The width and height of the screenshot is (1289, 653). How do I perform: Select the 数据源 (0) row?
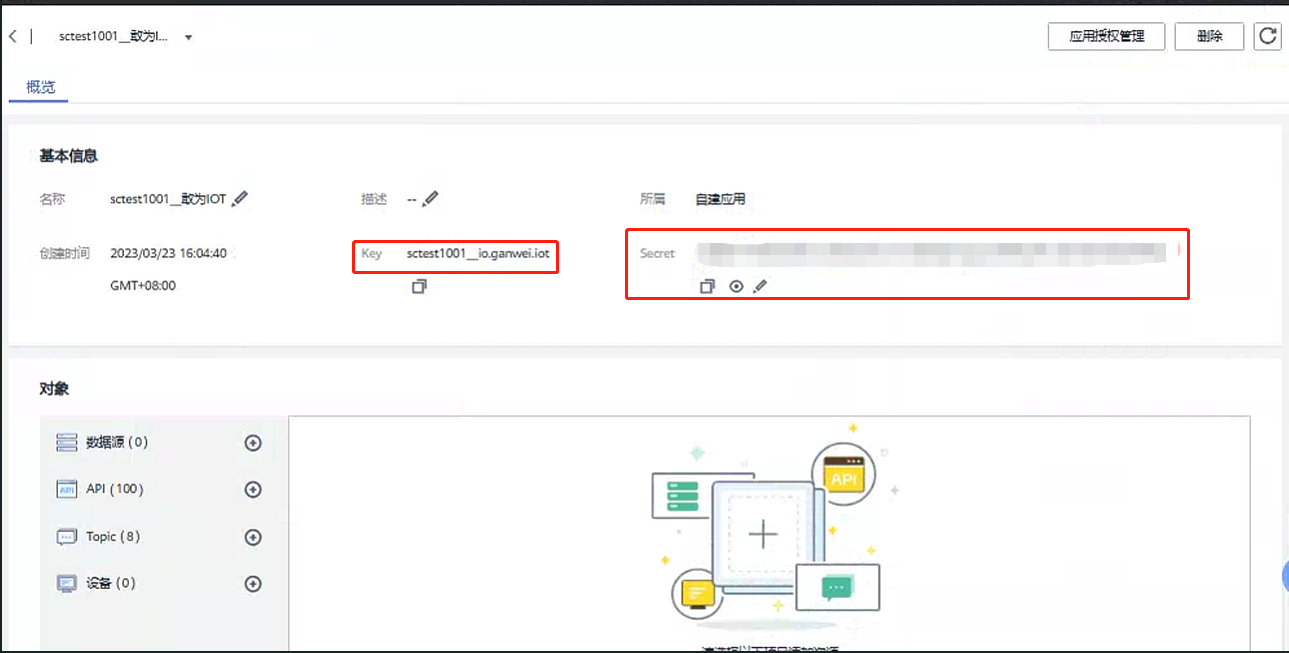pyautogui.click(x=162, y=442)
